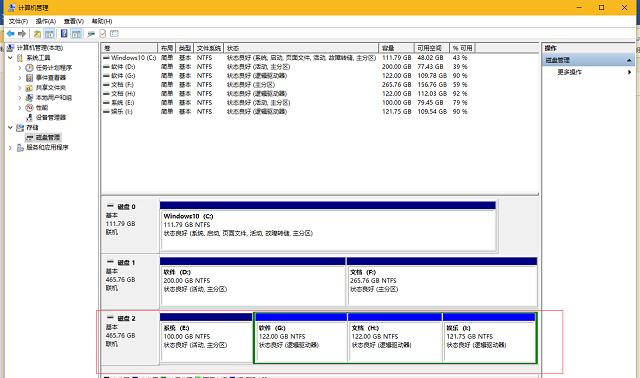Expand the 事件查看器 node arrow
This screenshot has width=640, height=378.
(x=20, y=78)
